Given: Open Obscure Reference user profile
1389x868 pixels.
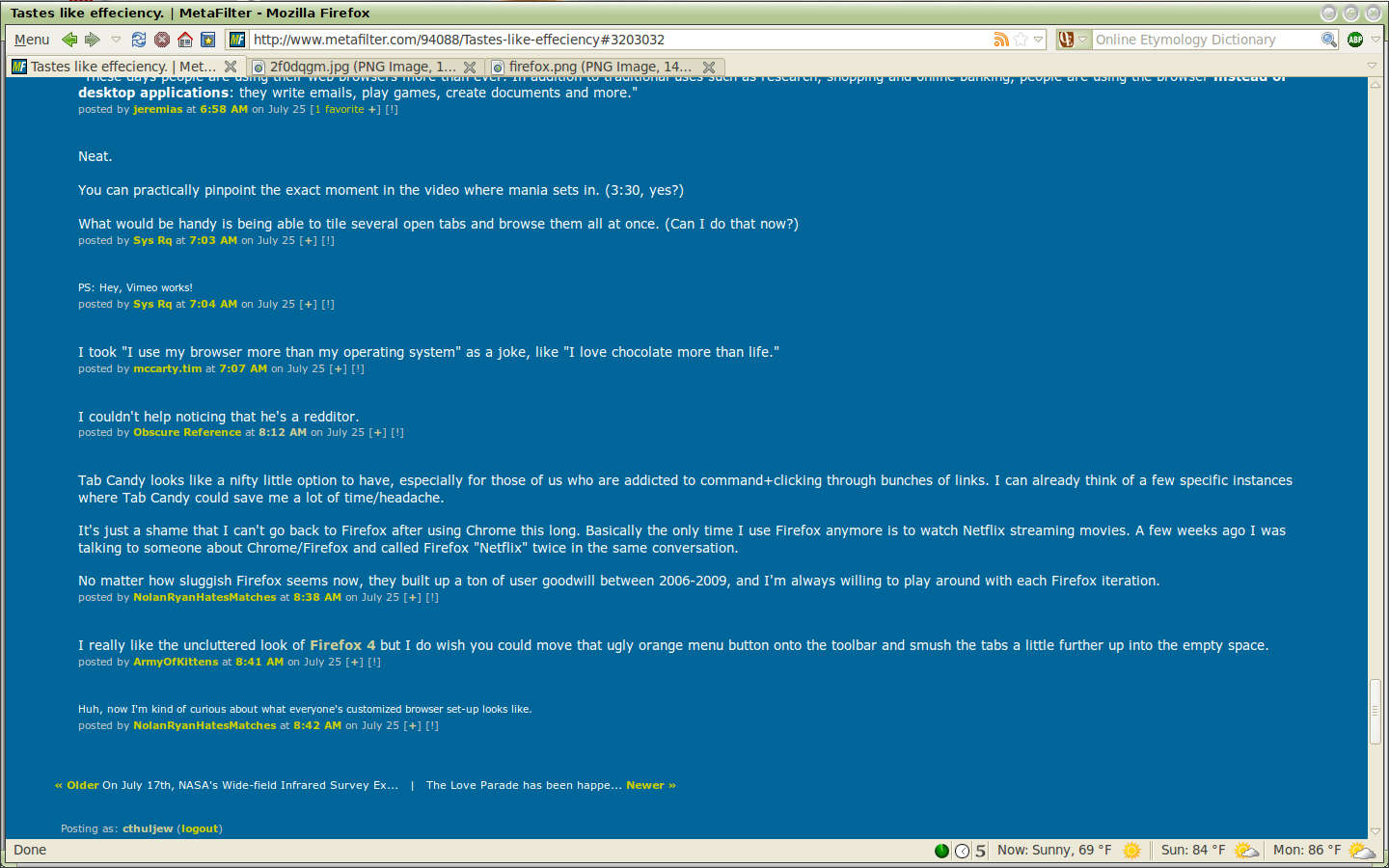Looking at the screenshot, I should pos(187,433).
